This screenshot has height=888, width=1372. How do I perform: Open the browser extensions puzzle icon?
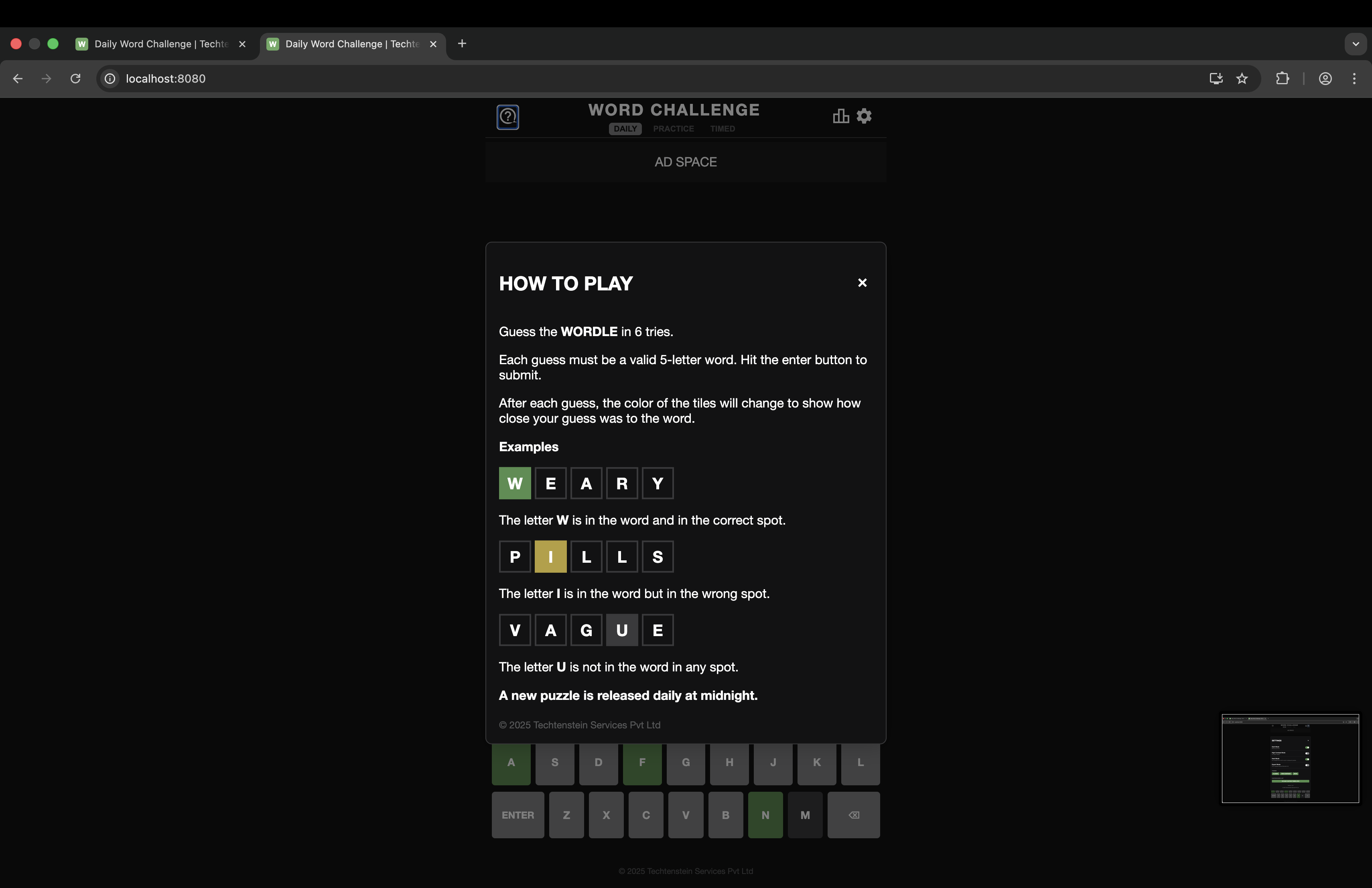1282,79
